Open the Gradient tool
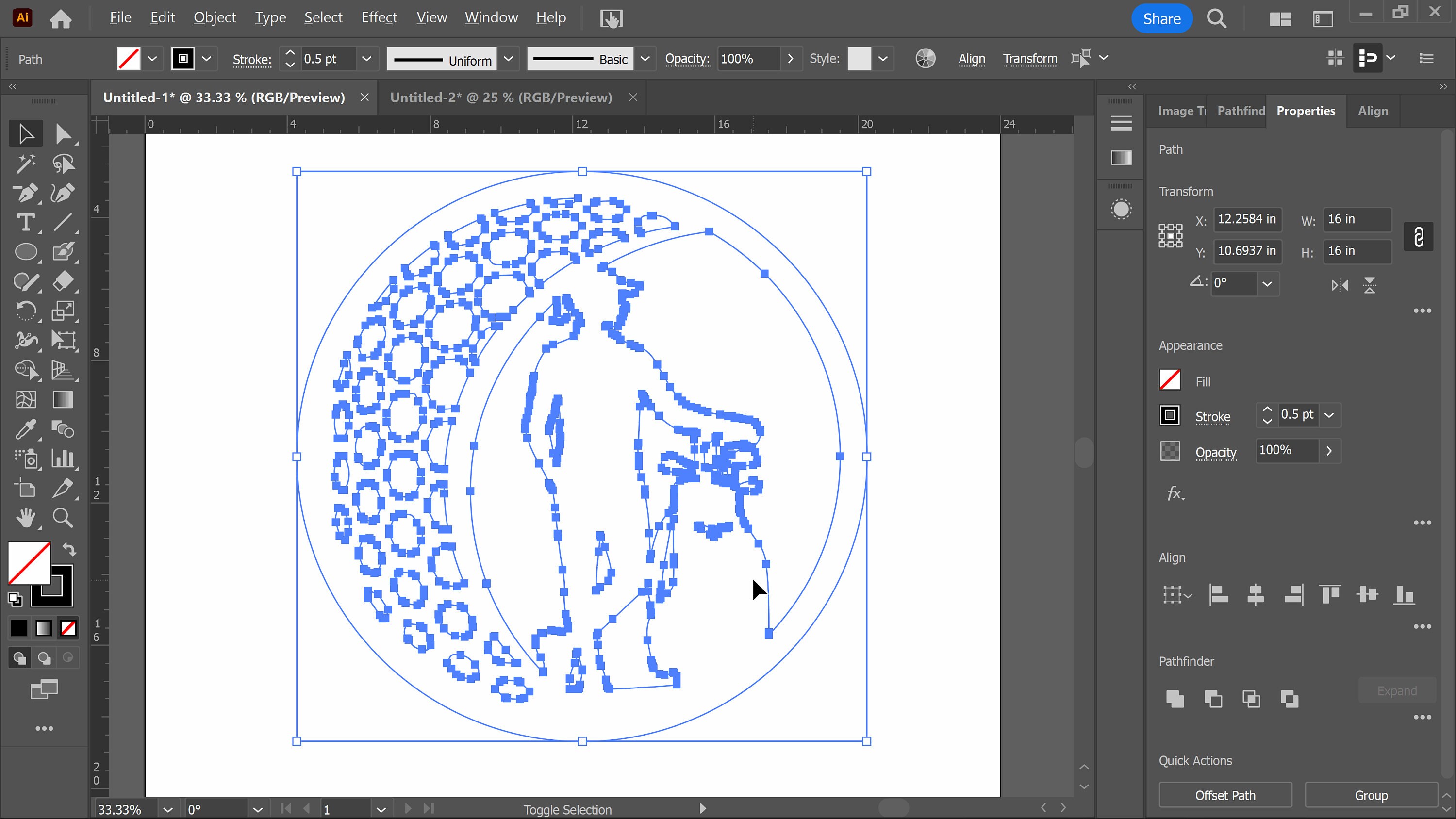Screen dimensions: 1456x819 [62, 400]
